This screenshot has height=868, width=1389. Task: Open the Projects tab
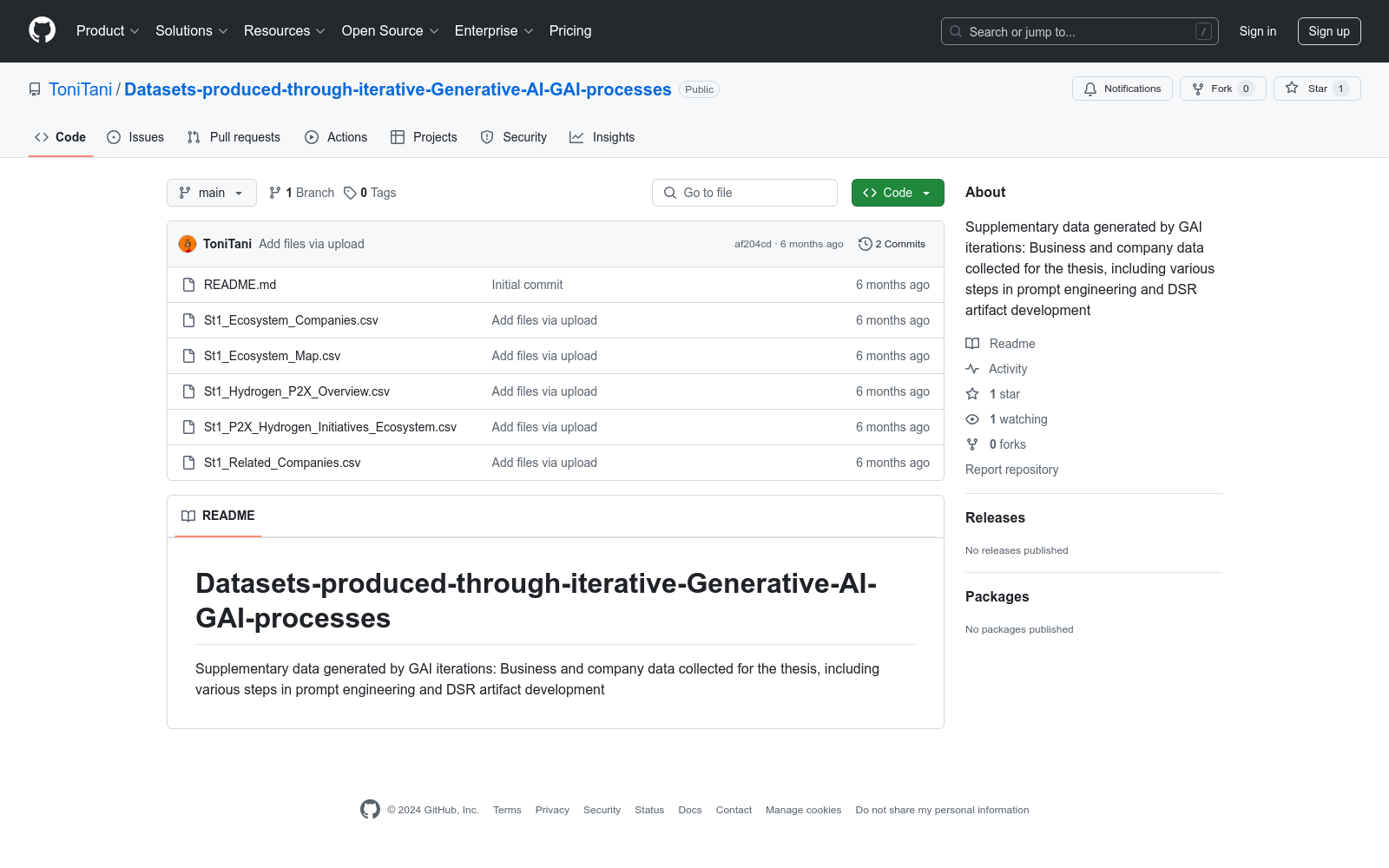click(424, 137)
